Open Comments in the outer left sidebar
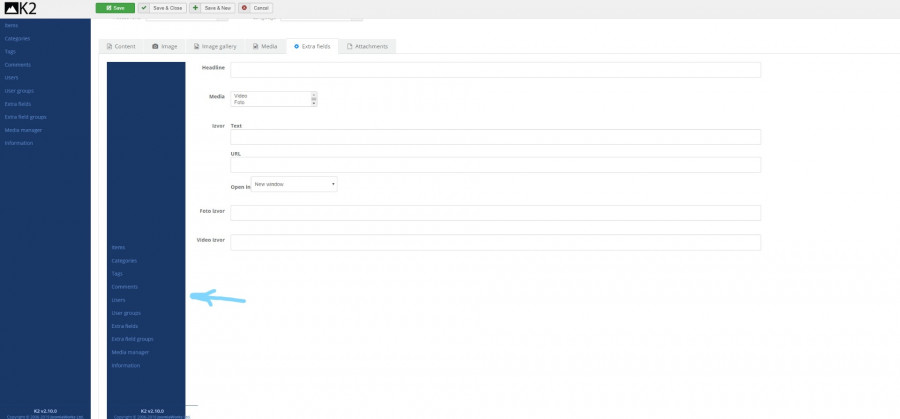 17,65
